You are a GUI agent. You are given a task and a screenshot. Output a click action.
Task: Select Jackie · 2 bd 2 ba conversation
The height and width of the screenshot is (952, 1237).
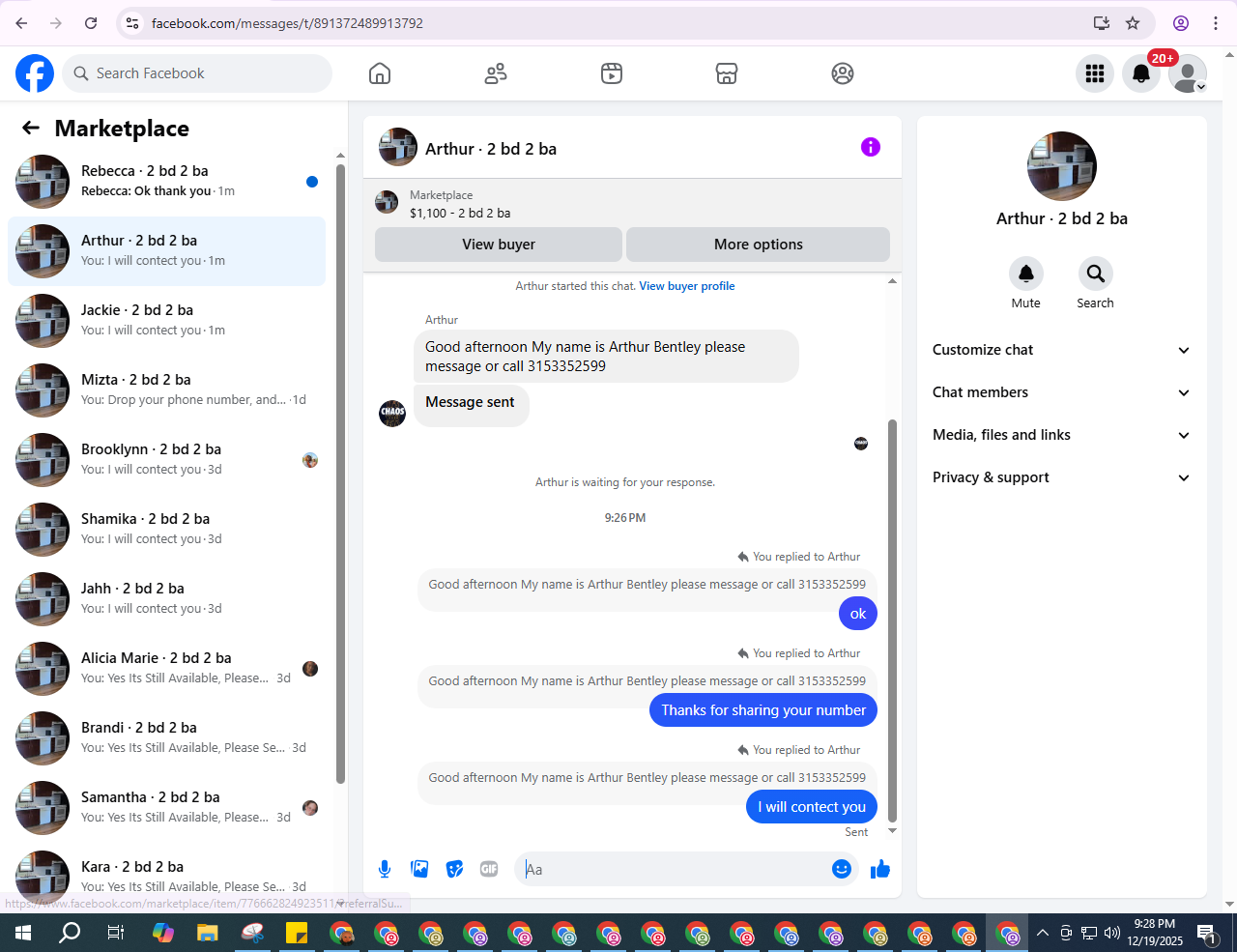(x=166, y=321)
